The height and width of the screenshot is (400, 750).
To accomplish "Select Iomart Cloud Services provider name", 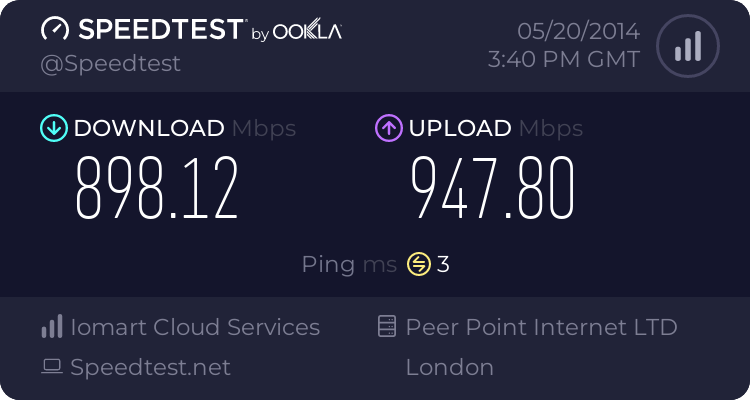I will click(x=195, y=327).
